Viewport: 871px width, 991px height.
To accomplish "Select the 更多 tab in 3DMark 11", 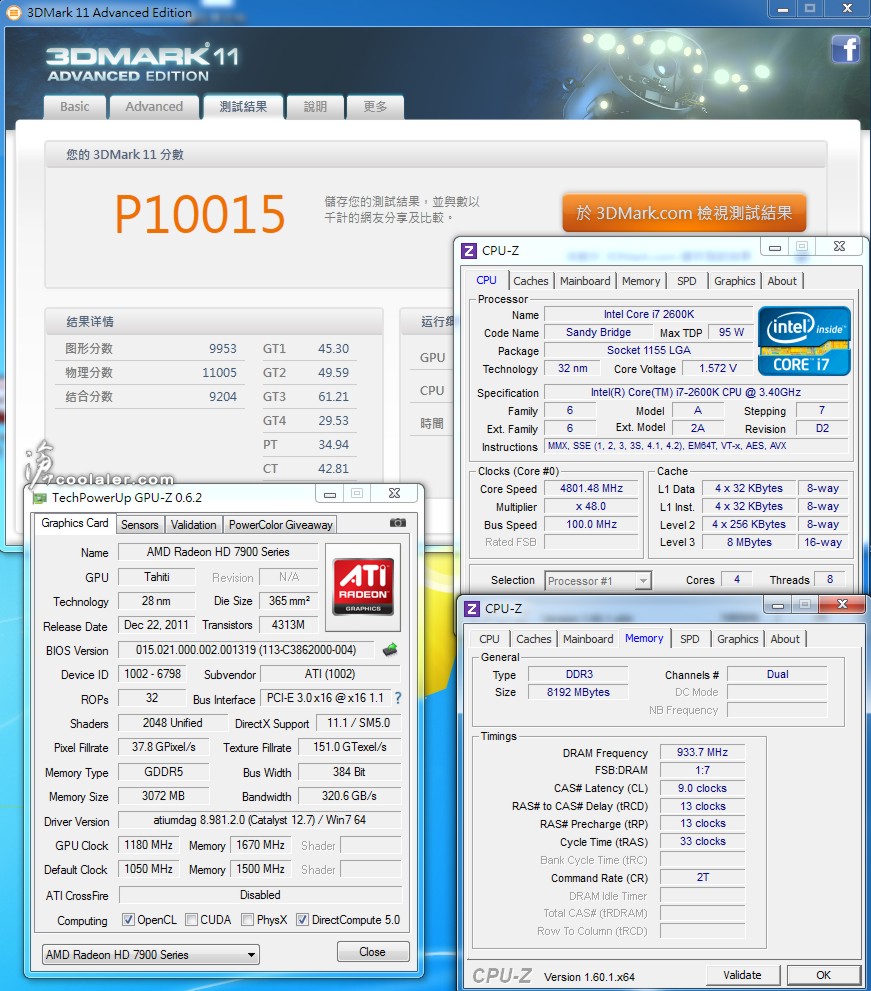I will pos(375,107).
